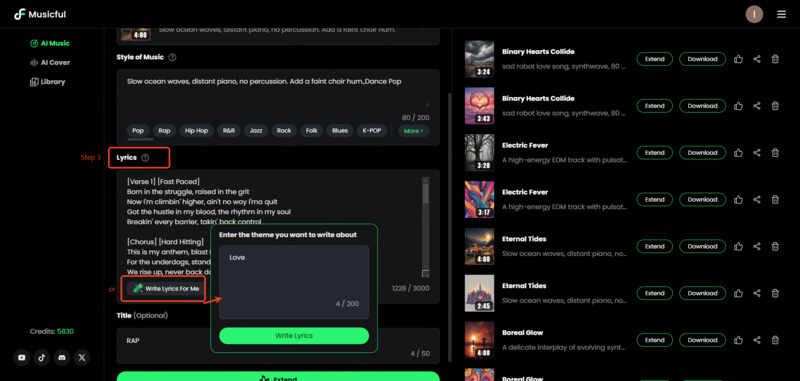
Task: Select the Folk genre chip
Action: (311, 131)
